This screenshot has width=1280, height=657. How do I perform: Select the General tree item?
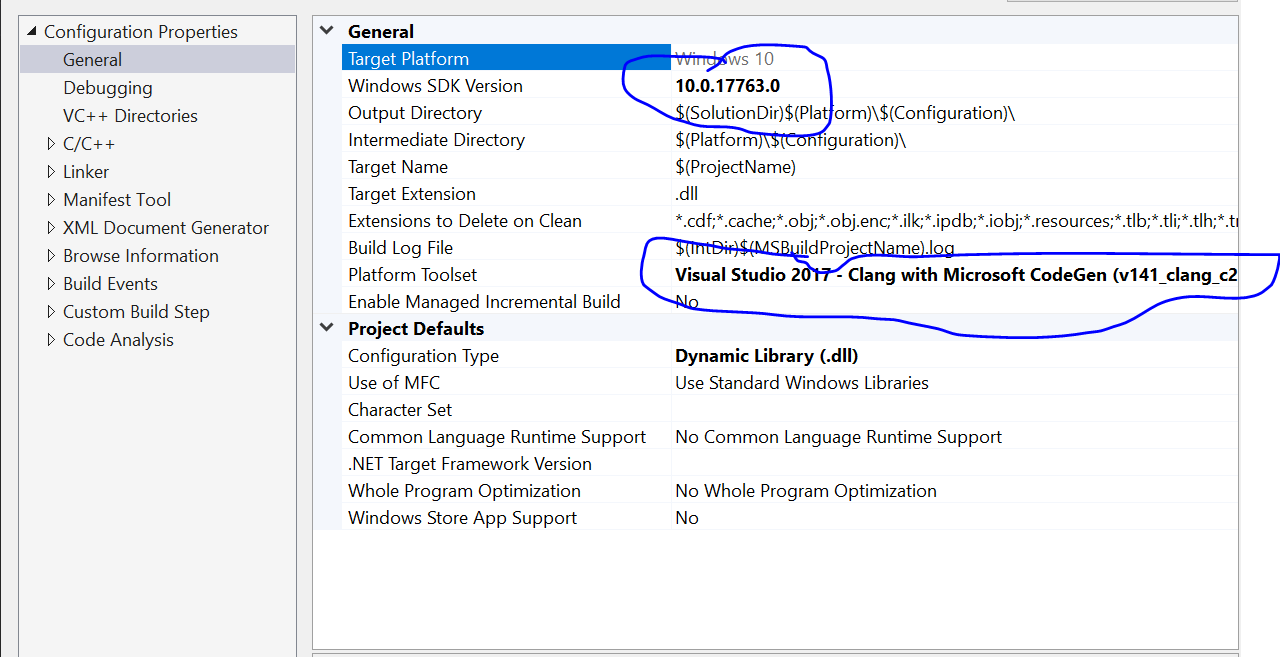tap(92, 60)
